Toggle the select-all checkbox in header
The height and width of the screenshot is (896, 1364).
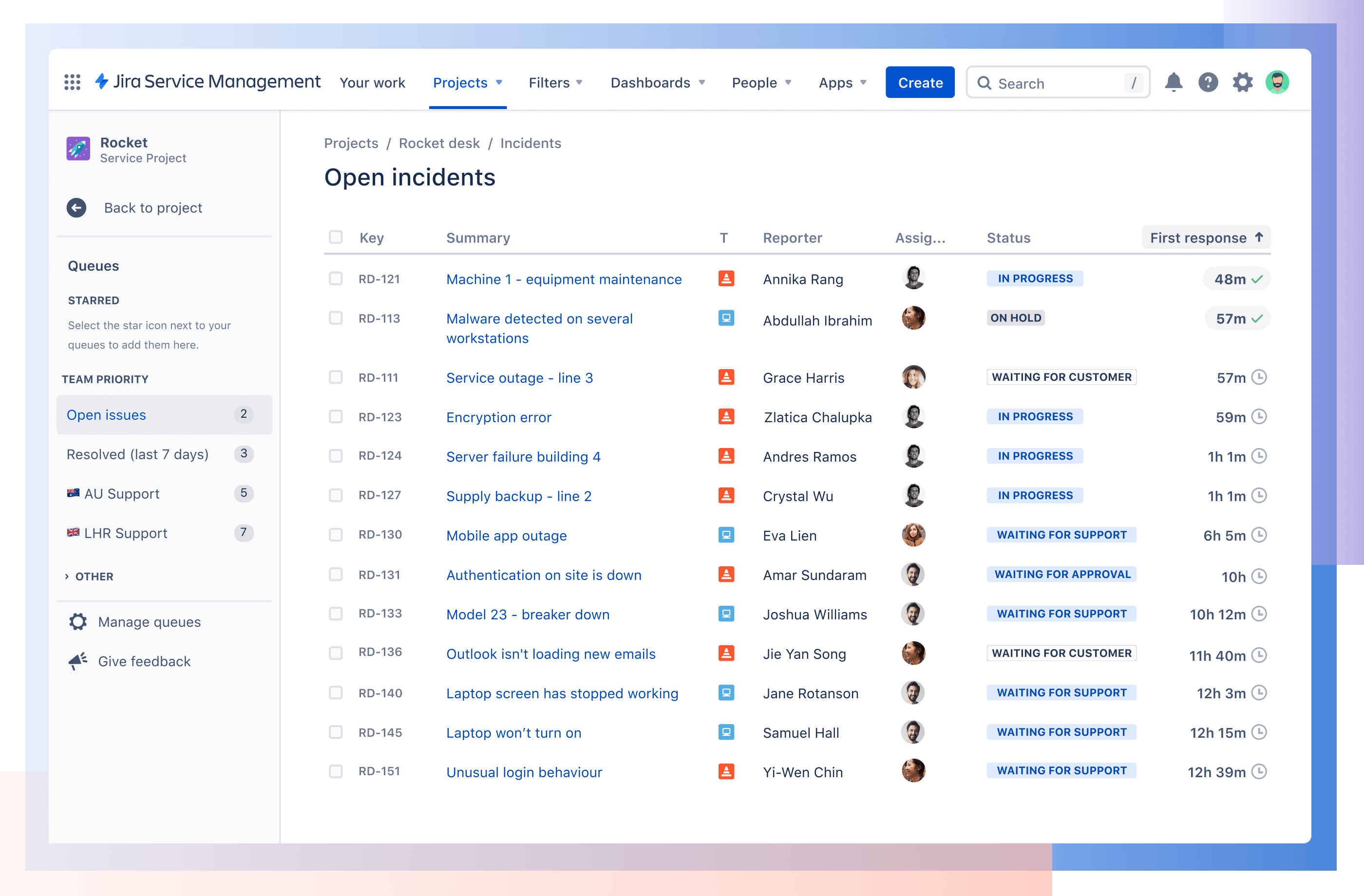[x=335, y=237]
